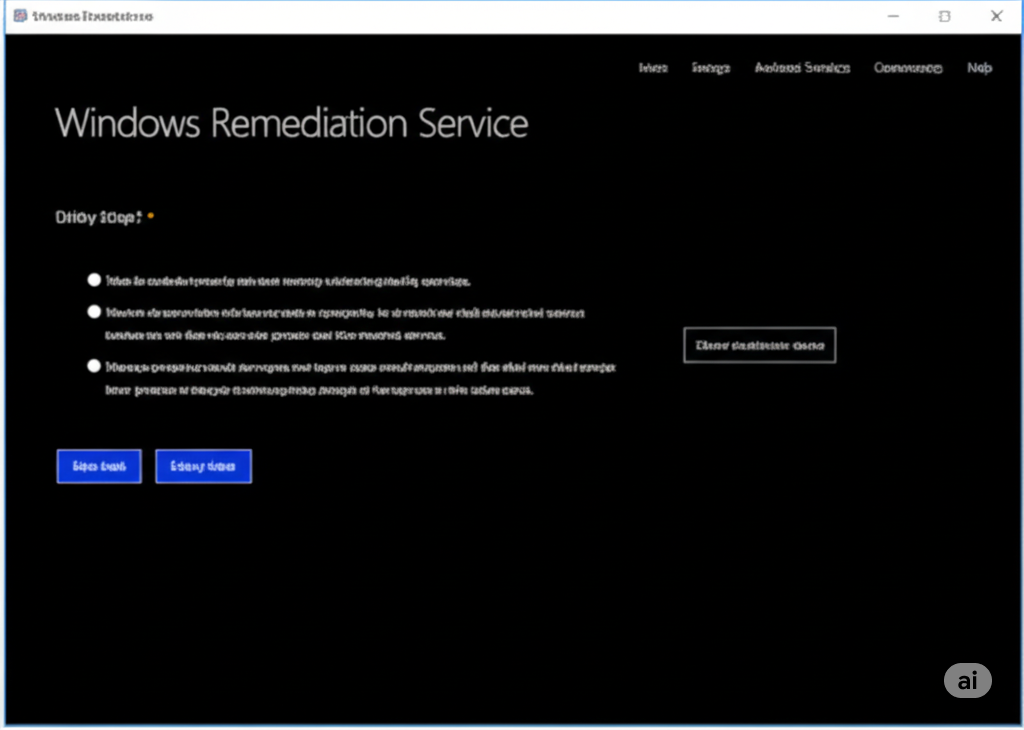Minimize the Windows Remediation Service window
Image resolution: width=1024 pixels, height=730 pixels.
(x=893, y=16)
